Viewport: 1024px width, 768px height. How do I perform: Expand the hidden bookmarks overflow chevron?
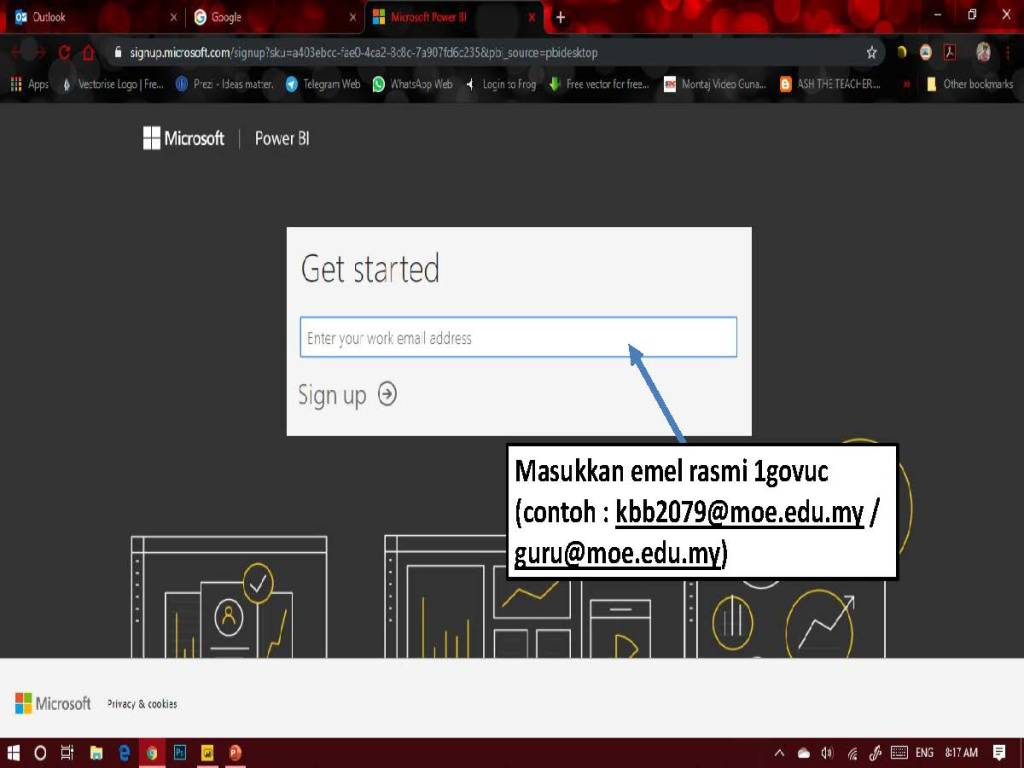[906, 84]
